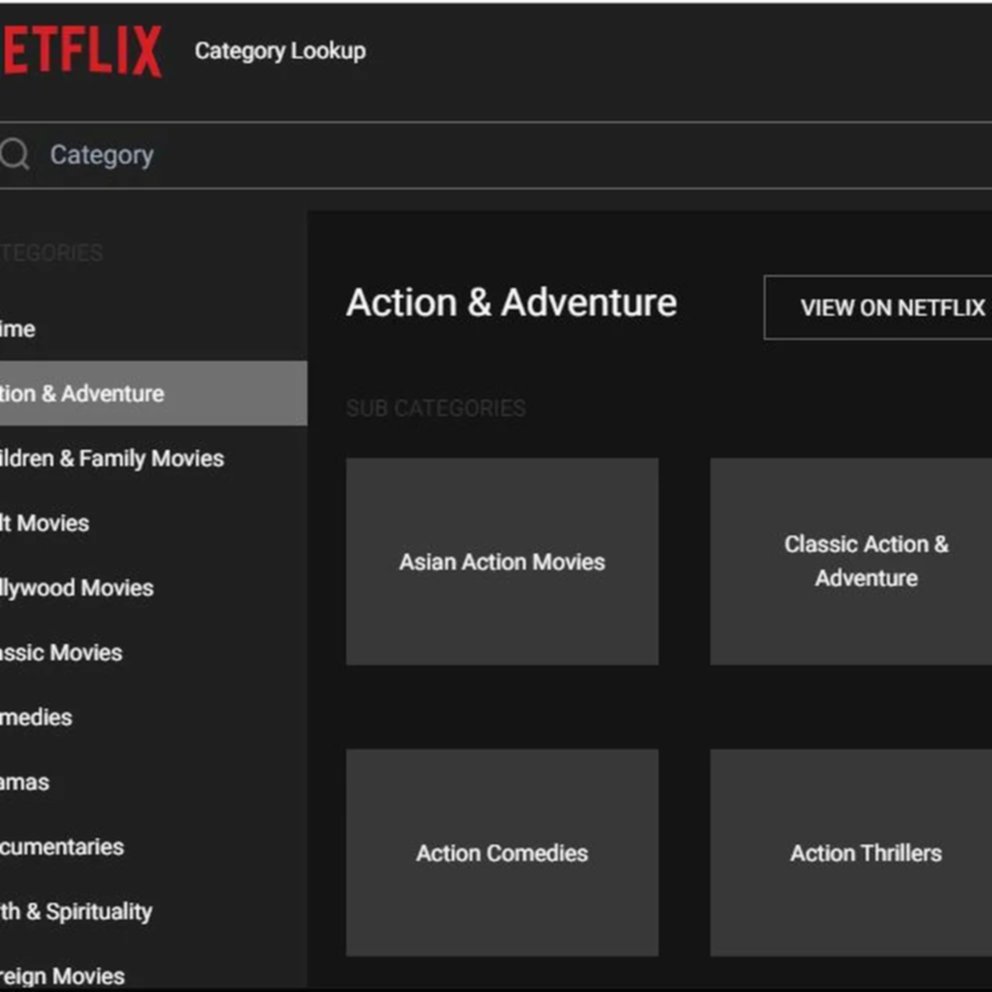Click the Netflix logo

(81, 52)
